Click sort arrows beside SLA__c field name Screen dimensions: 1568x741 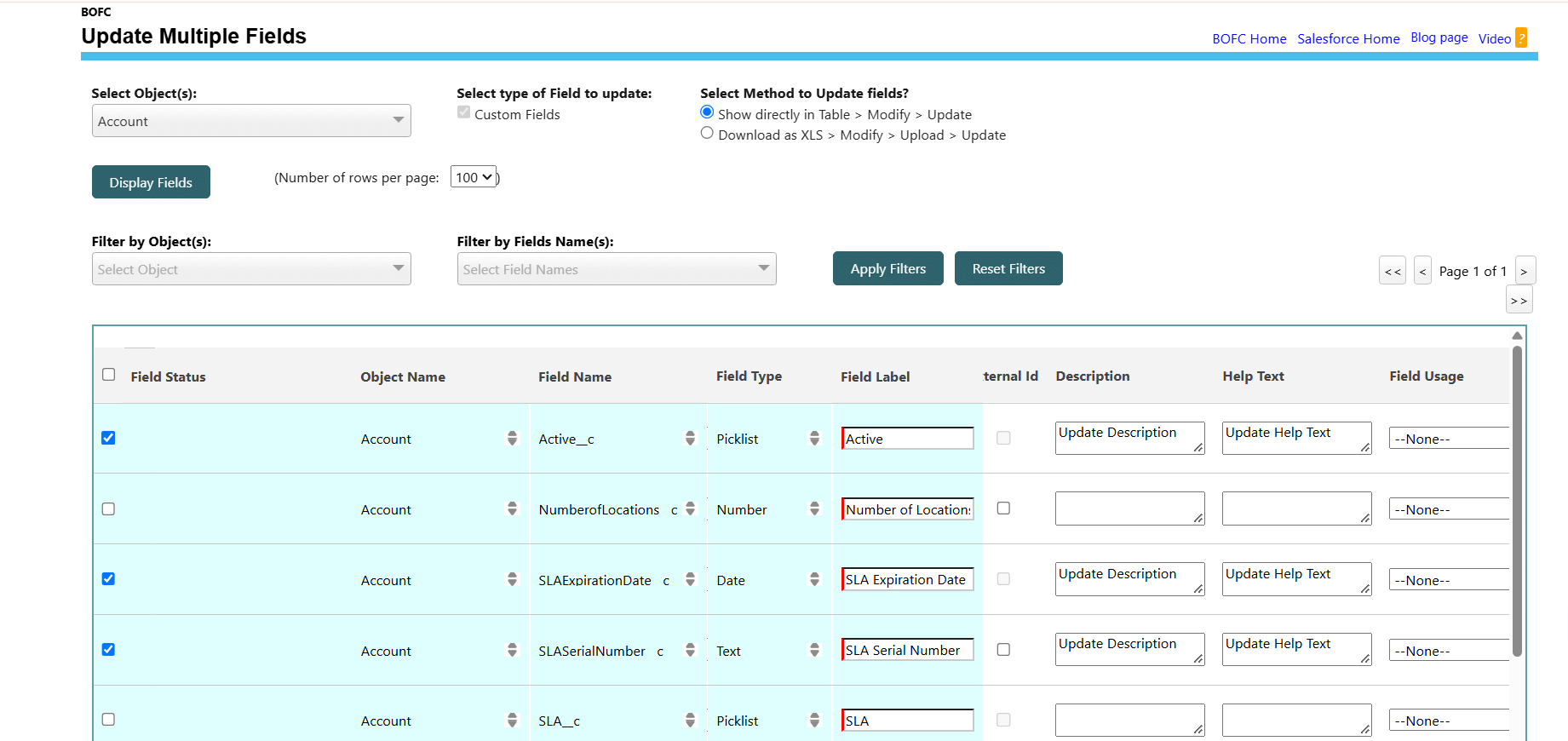(690, 721)
